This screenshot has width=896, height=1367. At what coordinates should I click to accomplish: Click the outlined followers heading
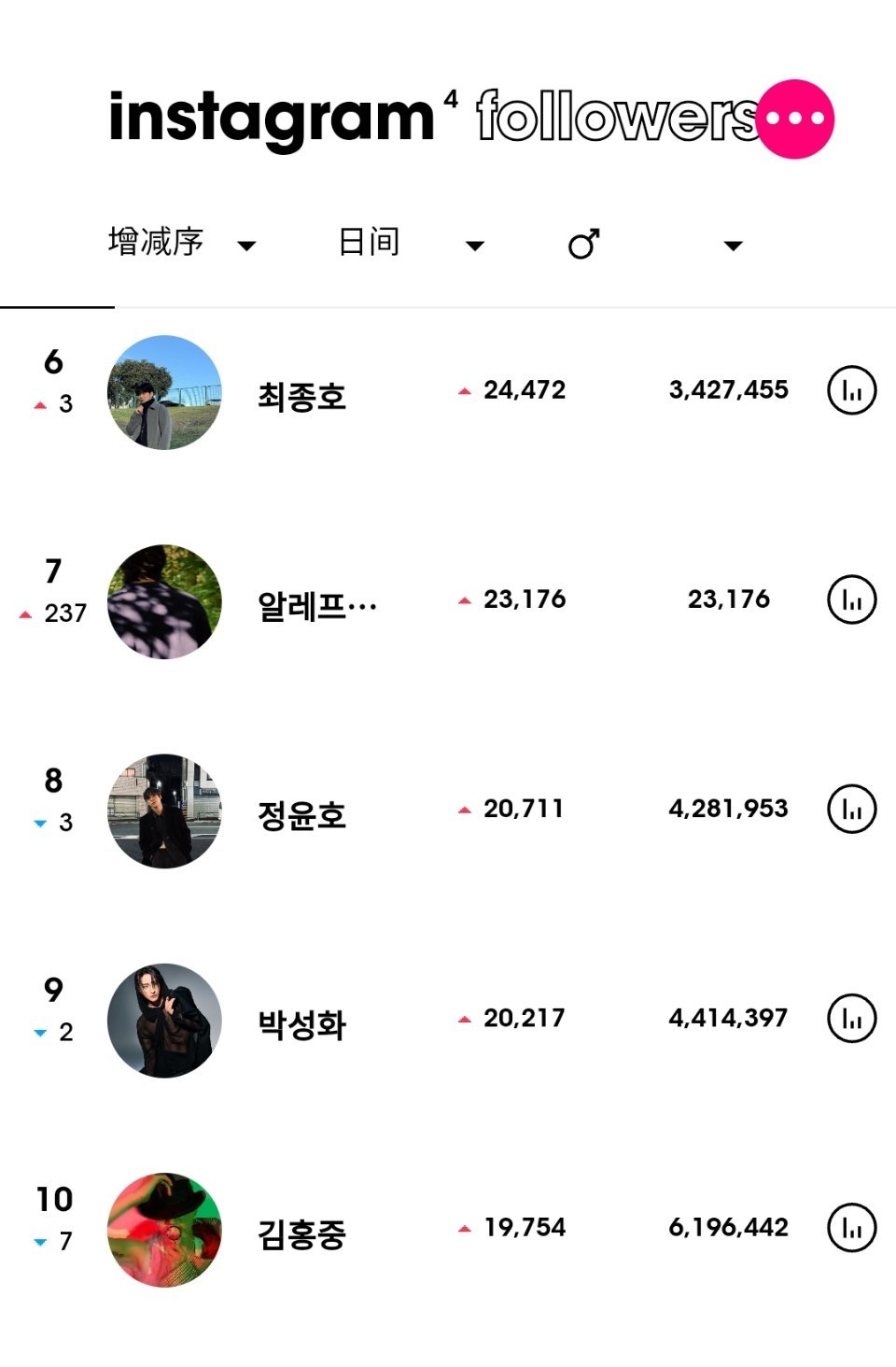tap(618, 117)
